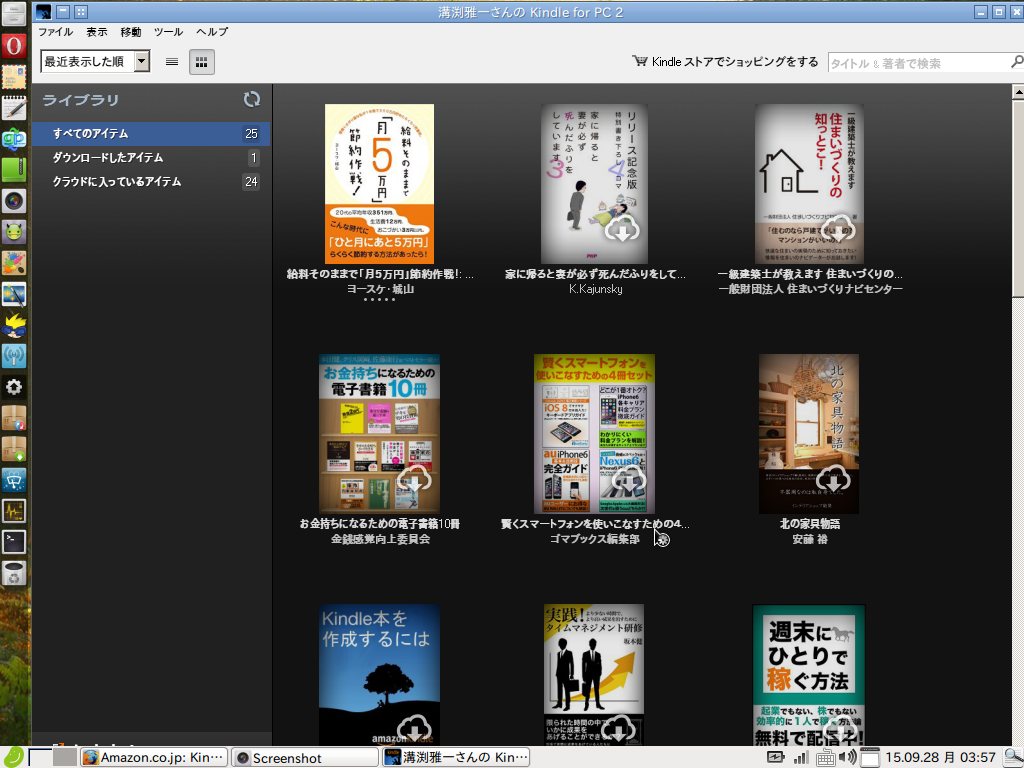This screenshot has height=768, width=1024.
Task: Download the Kindle本を作成するには cloud icon
Action: (x=414, y=729)
